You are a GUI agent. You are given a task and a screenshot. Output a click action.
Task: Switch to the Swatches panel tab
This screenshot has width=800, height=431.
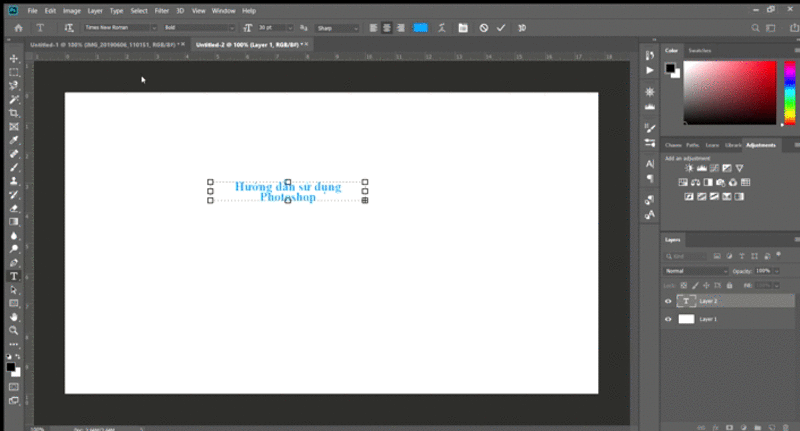pyautogui.click(x=699, y=50)
